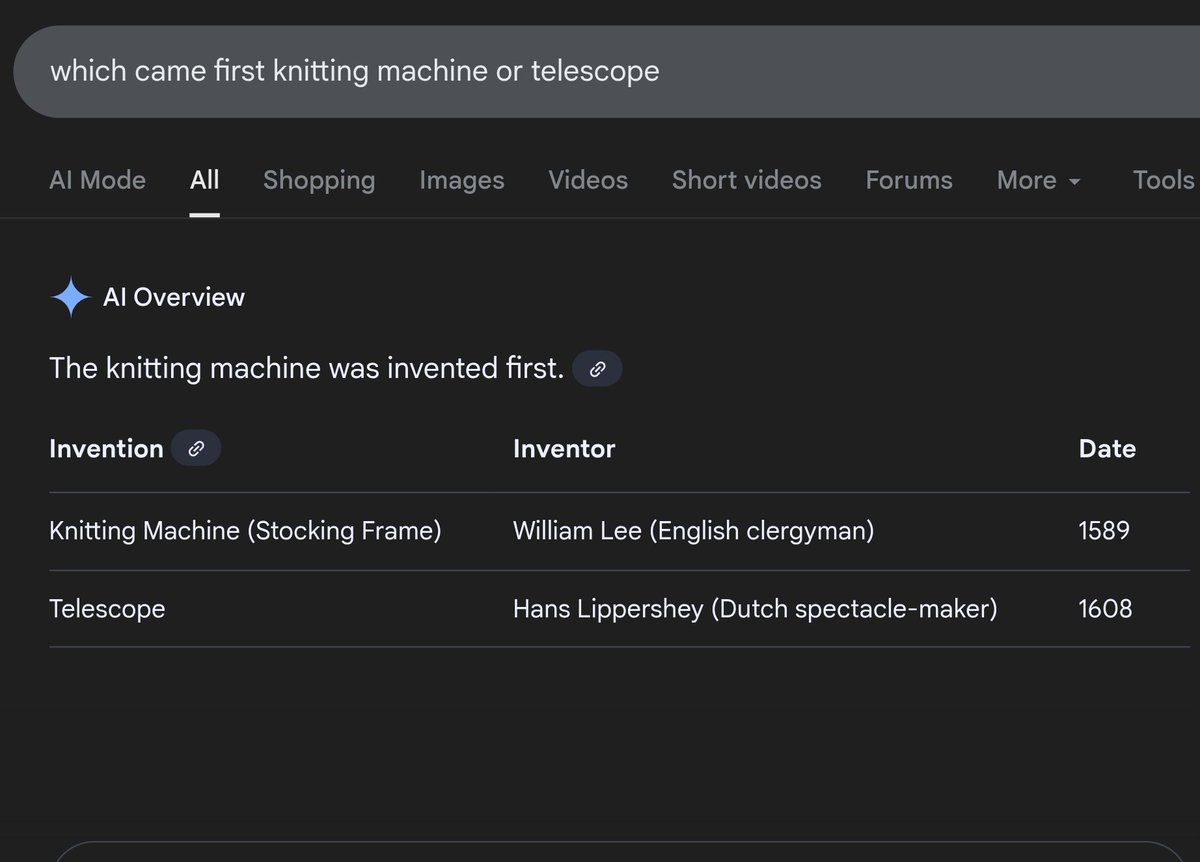Click the search query input field
Screen dimensions: 1200x862
pyautogui.click(x=606, y=71)
